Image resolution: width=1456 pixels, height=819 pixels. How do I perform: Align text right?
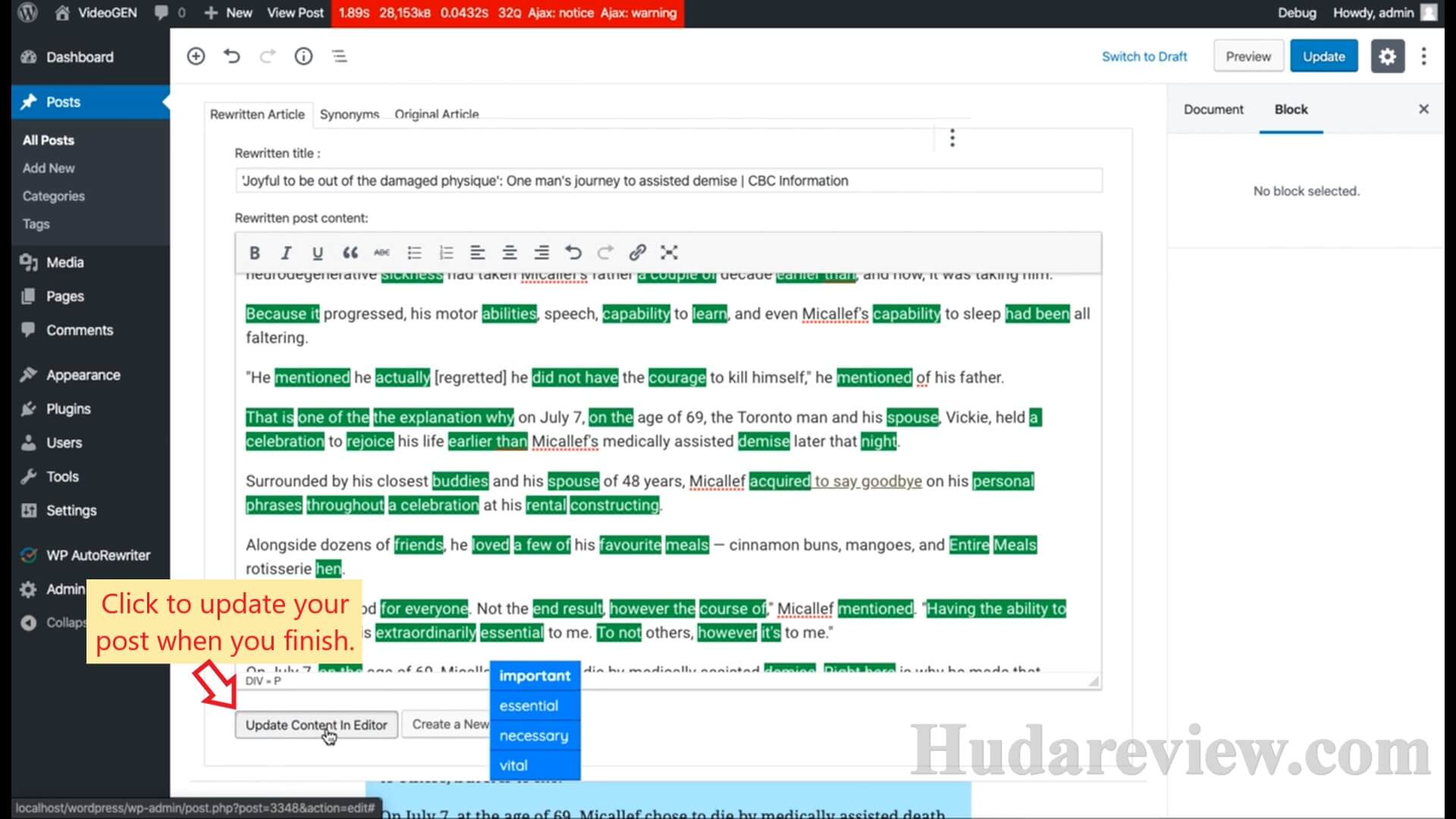click(541, 253)
